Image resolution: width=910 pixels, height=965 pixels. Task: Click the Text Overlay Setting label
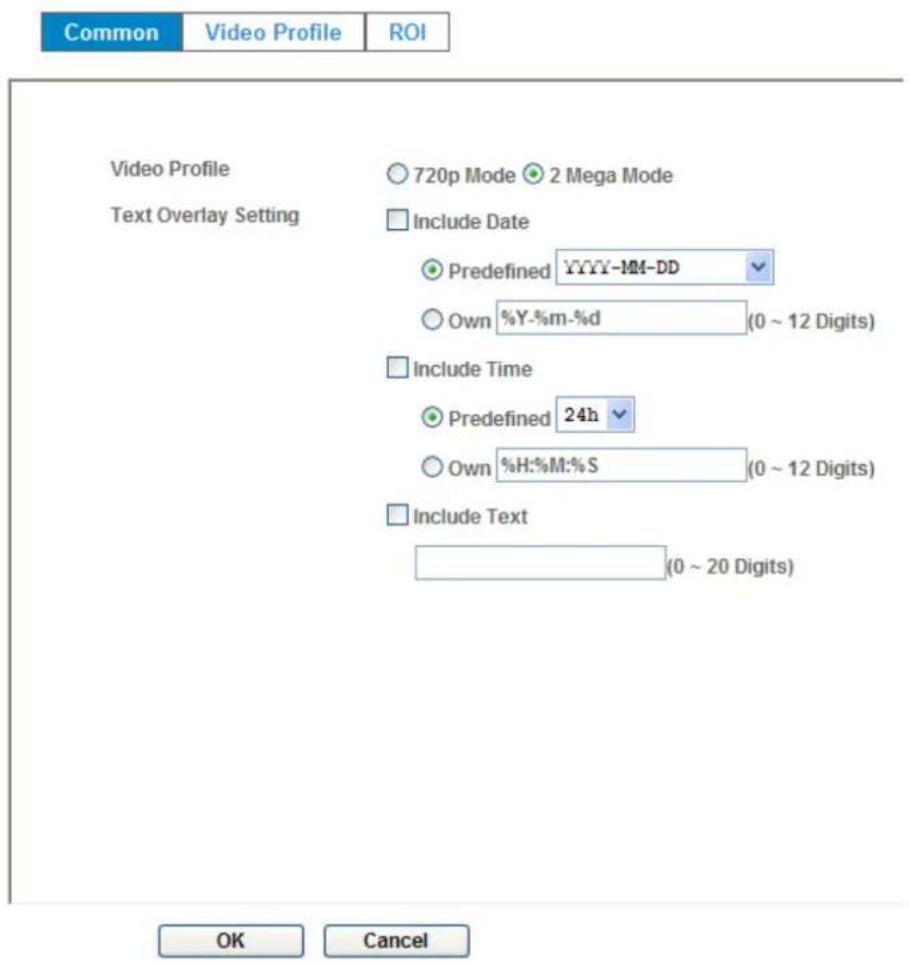[x=205, y=215]
